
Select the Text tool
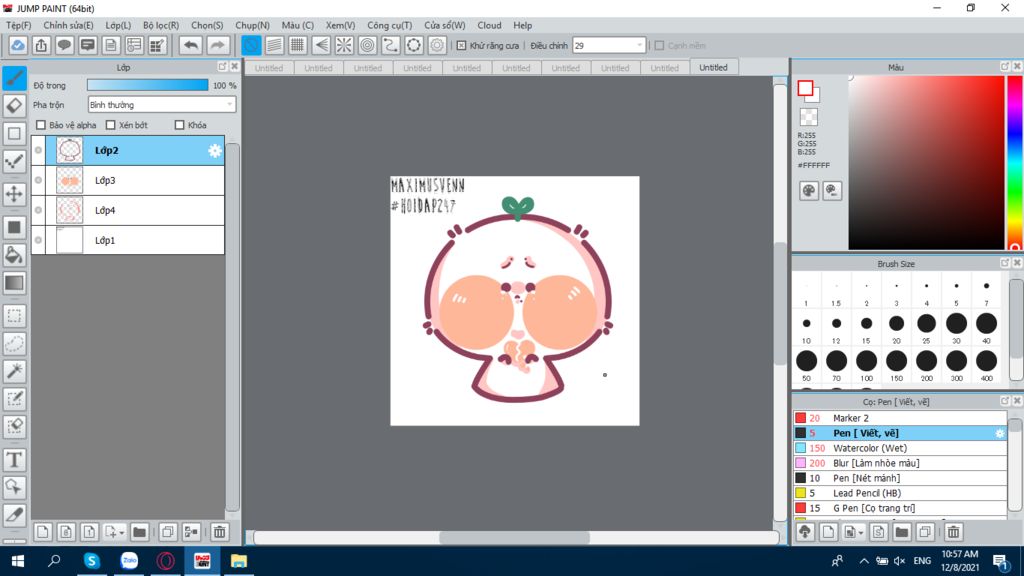14,460
